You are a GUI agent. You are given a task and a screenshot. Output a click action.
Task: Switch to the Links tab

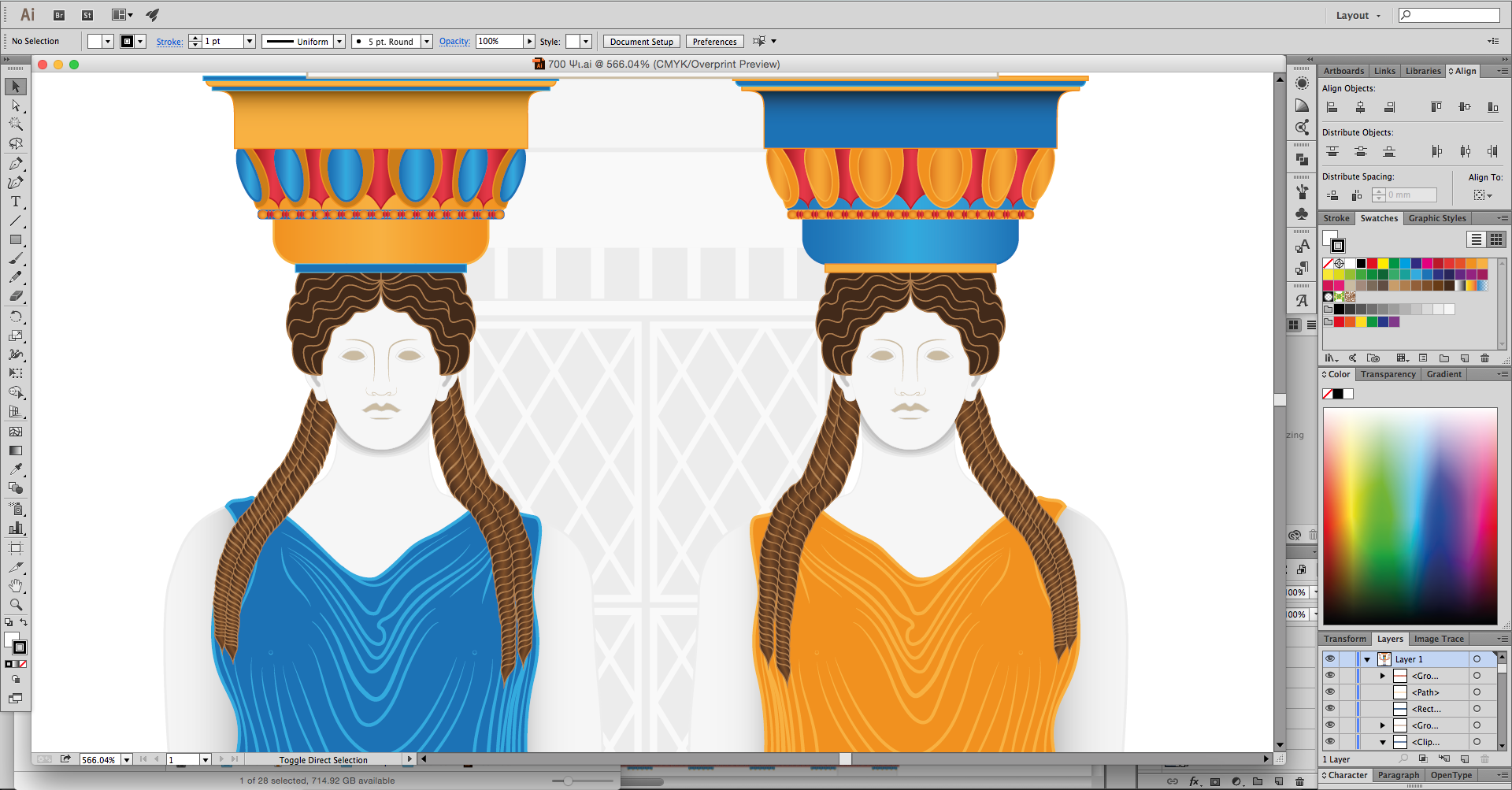[x=1384, y=71]
